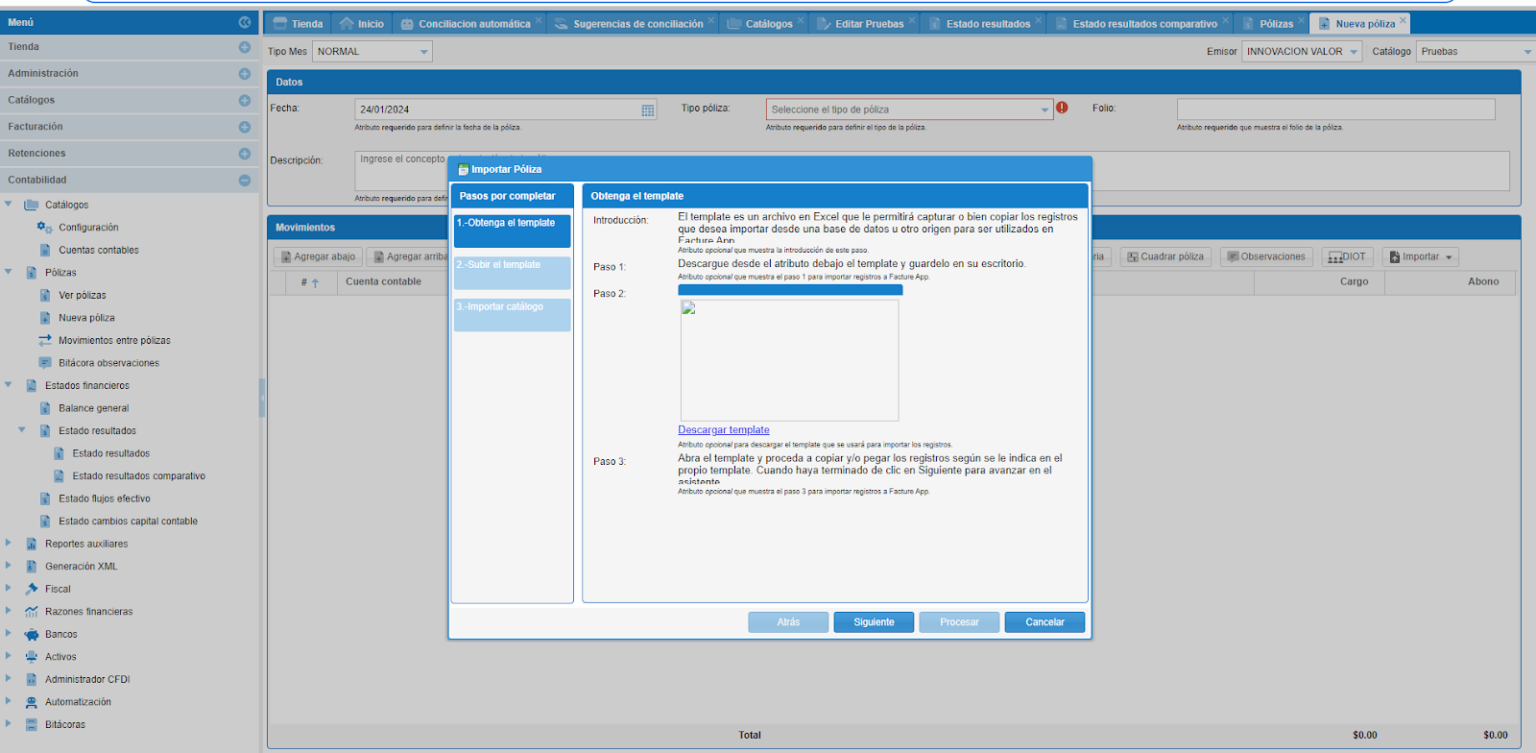Click the Folio input field
The image size is (1536, 753).
1335,109
